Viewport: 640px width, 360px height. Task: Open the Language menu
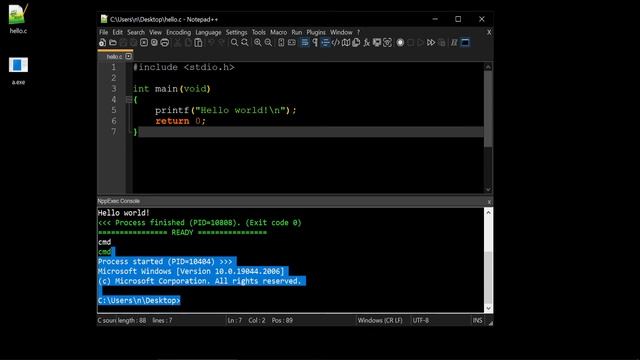[x=208, y=32]
